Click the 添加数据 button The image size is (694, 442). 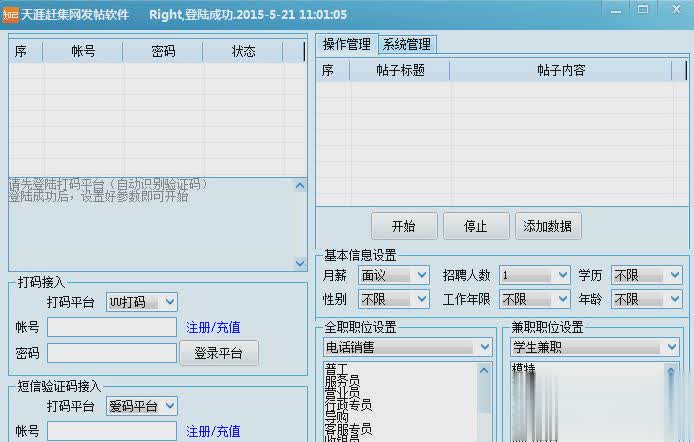[x=548, y=225]
